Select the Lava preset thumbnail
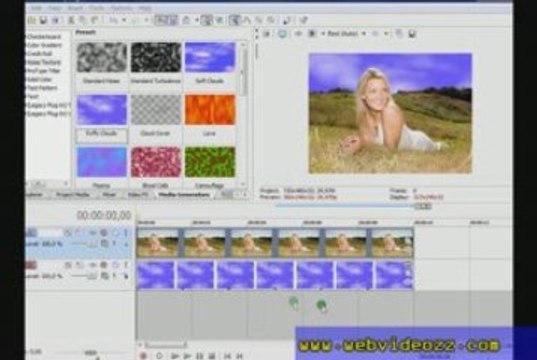 point(210,110)
